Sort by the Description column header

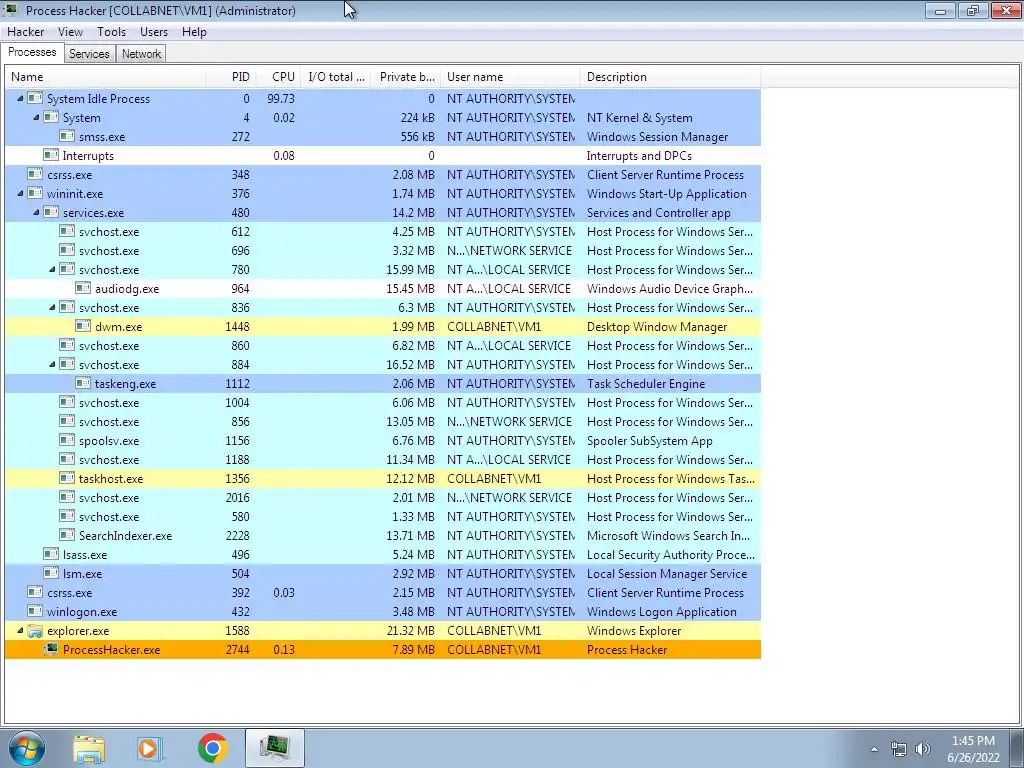tap(671, 76)
